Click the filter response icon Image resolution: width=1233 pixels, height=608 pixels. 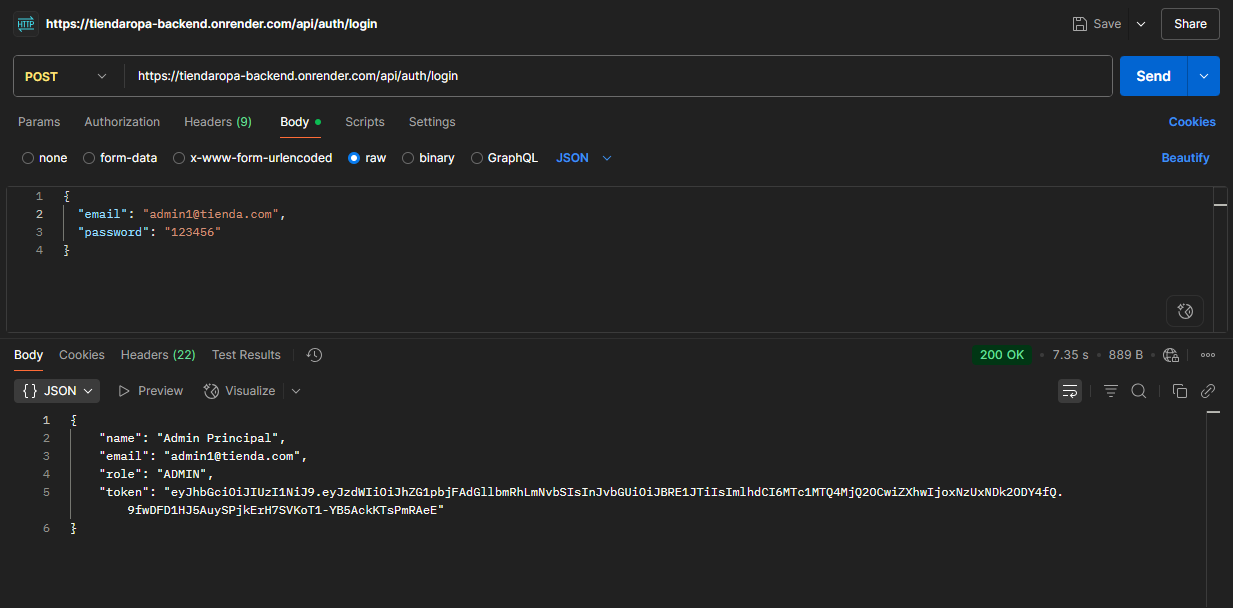1110,391
